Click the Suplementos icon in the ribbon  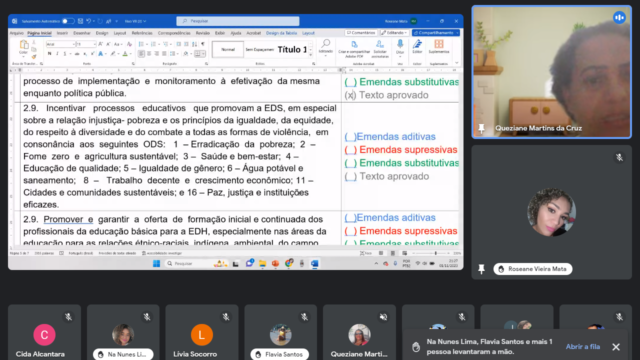point(439,47)
